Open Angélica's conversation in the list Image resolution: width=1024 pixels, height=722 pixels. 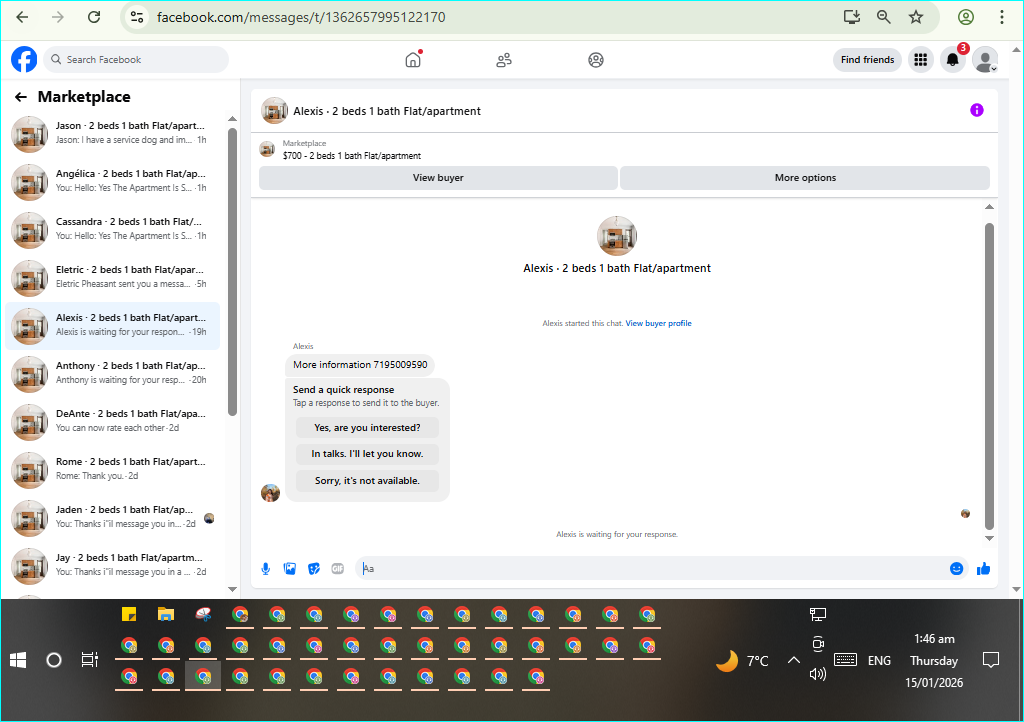pos(112,181)
